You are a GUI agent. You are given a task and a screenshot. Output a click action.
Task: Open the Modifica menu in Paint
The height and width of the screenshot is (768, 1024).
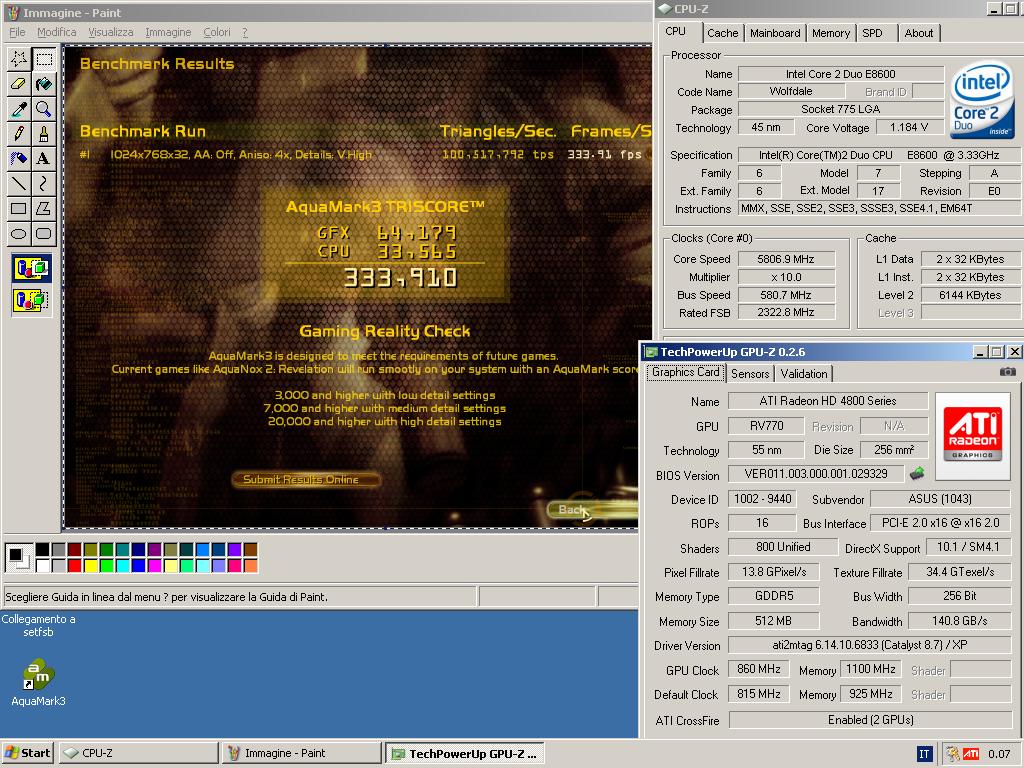(57, 32)
